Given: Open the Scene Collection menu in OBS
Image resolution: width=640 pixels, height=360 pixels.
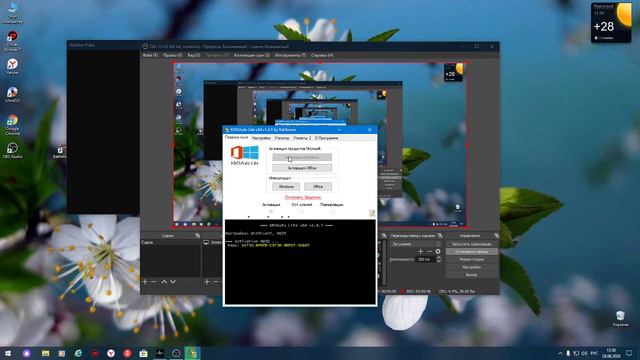Looking at the screenshot, I should click(252, 55).
